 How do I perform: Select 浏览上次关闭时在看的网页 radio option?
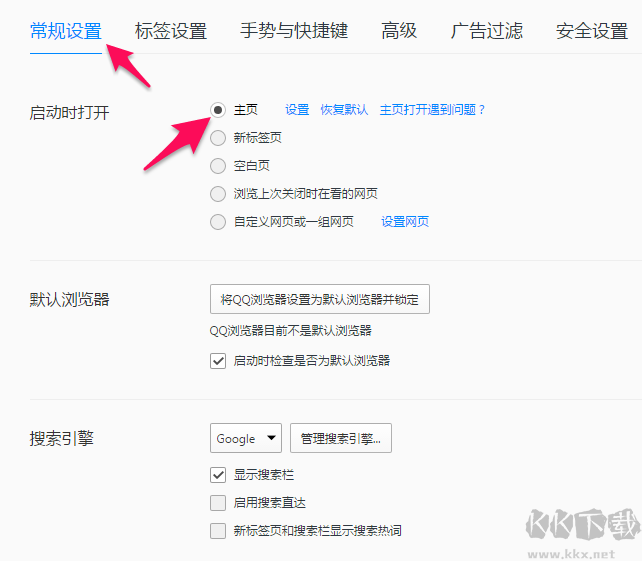click(218, 194)
